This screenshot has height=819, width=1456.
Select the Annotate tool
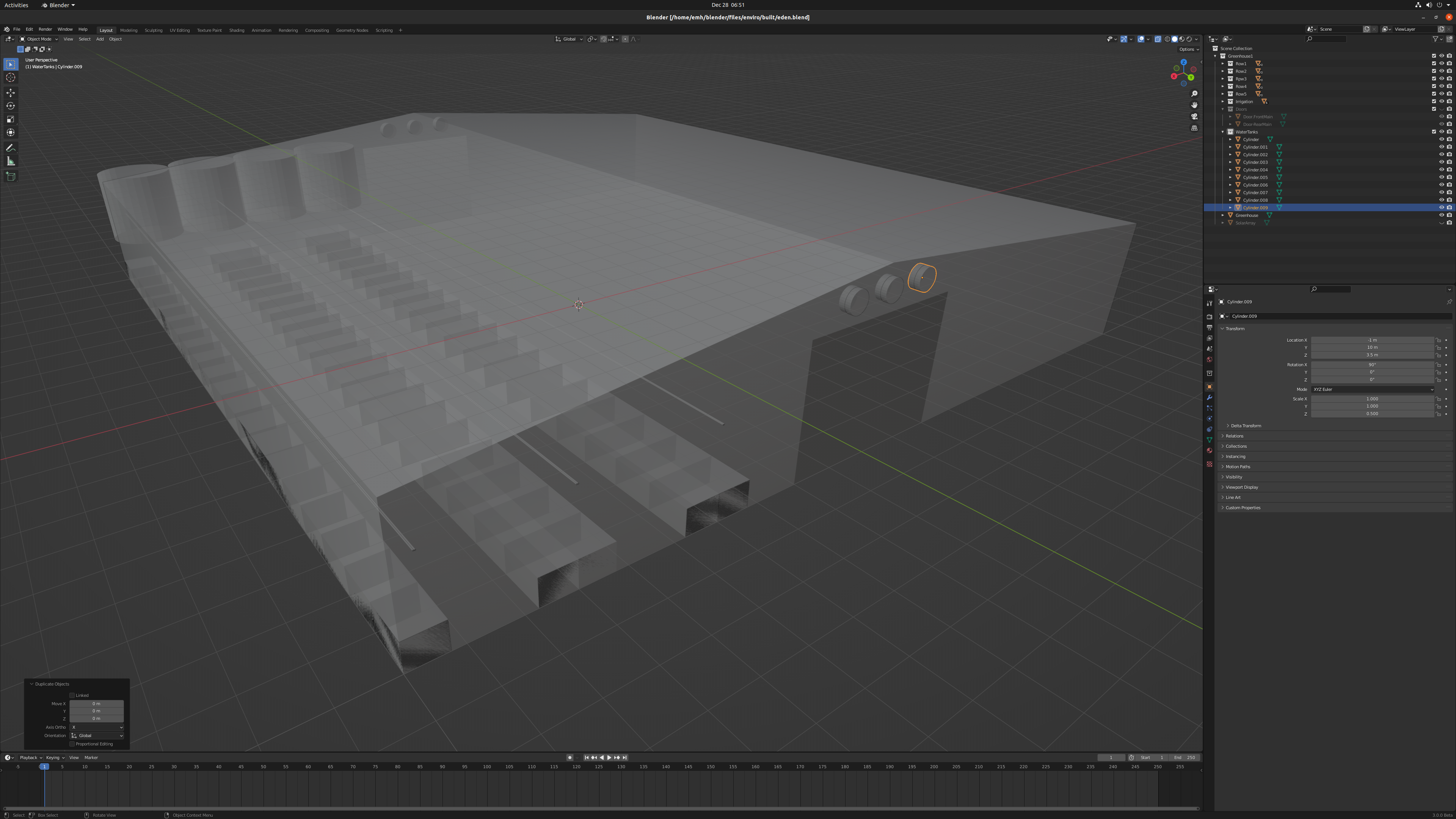(x=11, y=148)
